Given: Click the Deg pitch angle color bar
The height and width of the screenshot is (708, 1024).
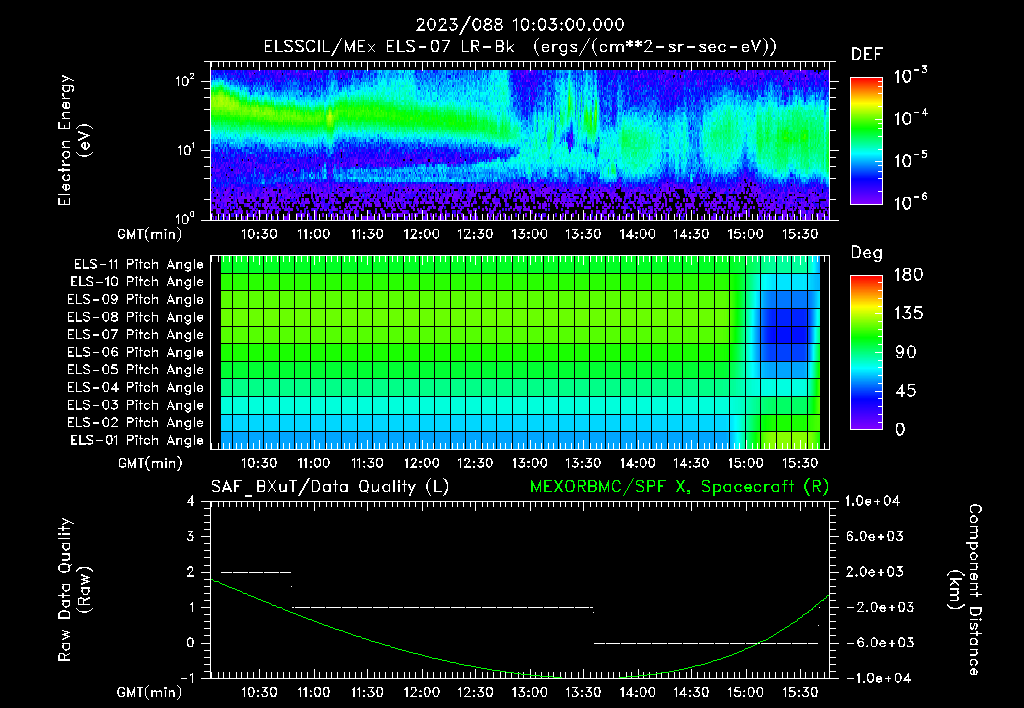Looking at the screenshot, I should tap(866, 352).
